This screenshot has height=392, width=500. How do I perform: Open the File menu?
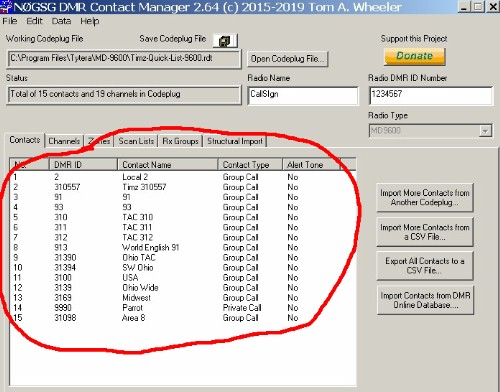coord(10,21)
